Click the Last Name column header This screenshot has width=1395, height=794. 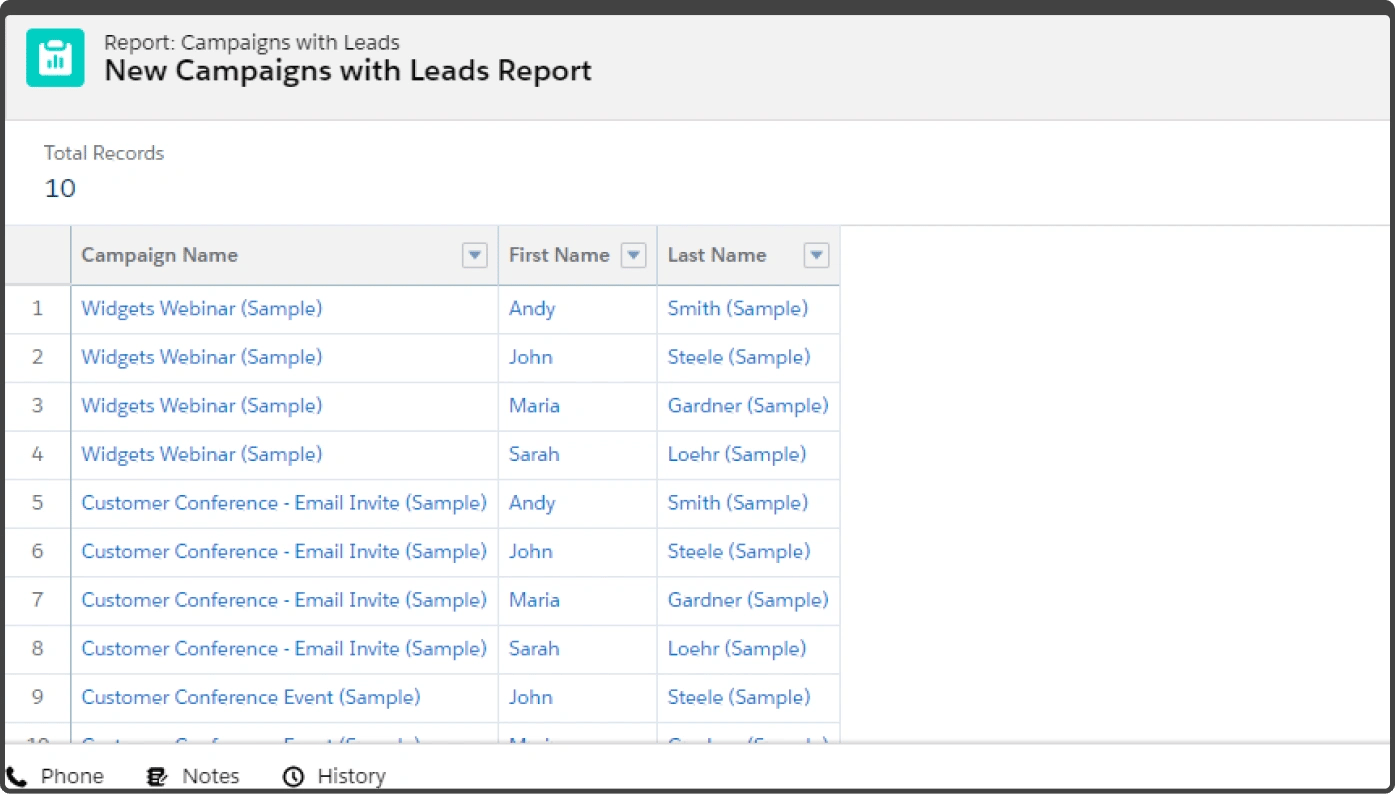click(x=748, y=256)
